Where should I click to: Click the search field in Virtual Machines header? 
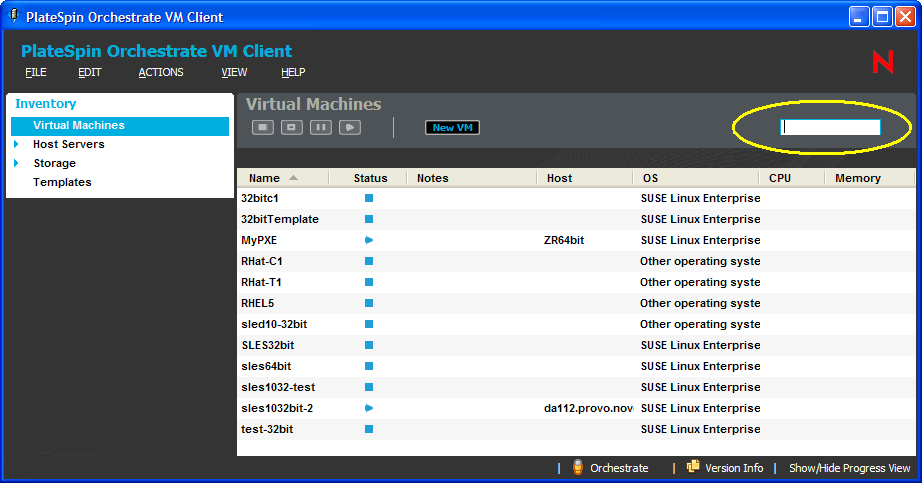point(830,127)
